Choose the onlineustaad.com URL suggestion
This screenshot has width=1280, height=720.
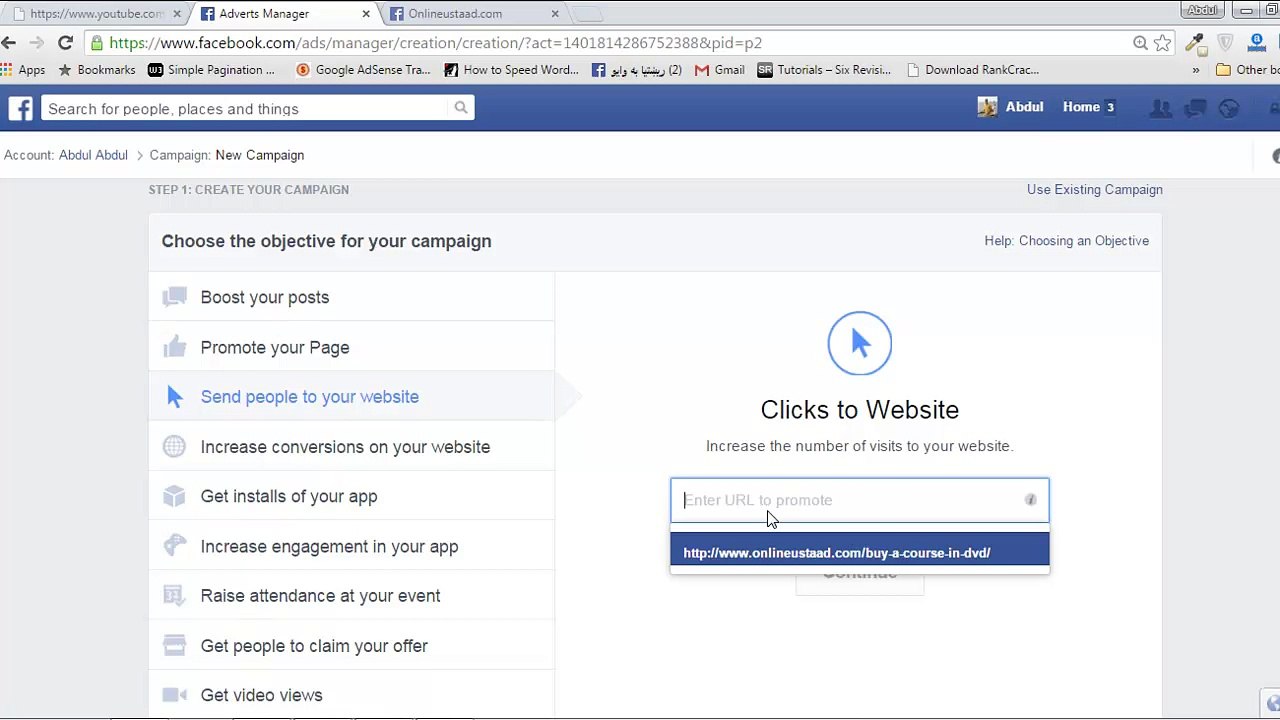[x=860, y=553]
